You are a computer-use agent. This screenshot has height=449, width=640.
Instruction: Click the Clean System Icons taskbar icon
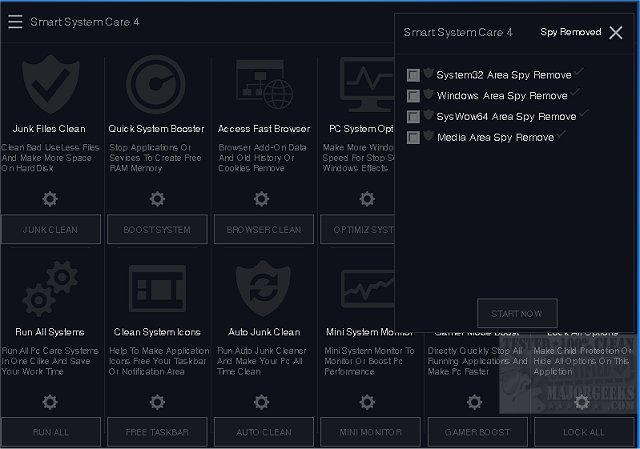pos(157,288)
